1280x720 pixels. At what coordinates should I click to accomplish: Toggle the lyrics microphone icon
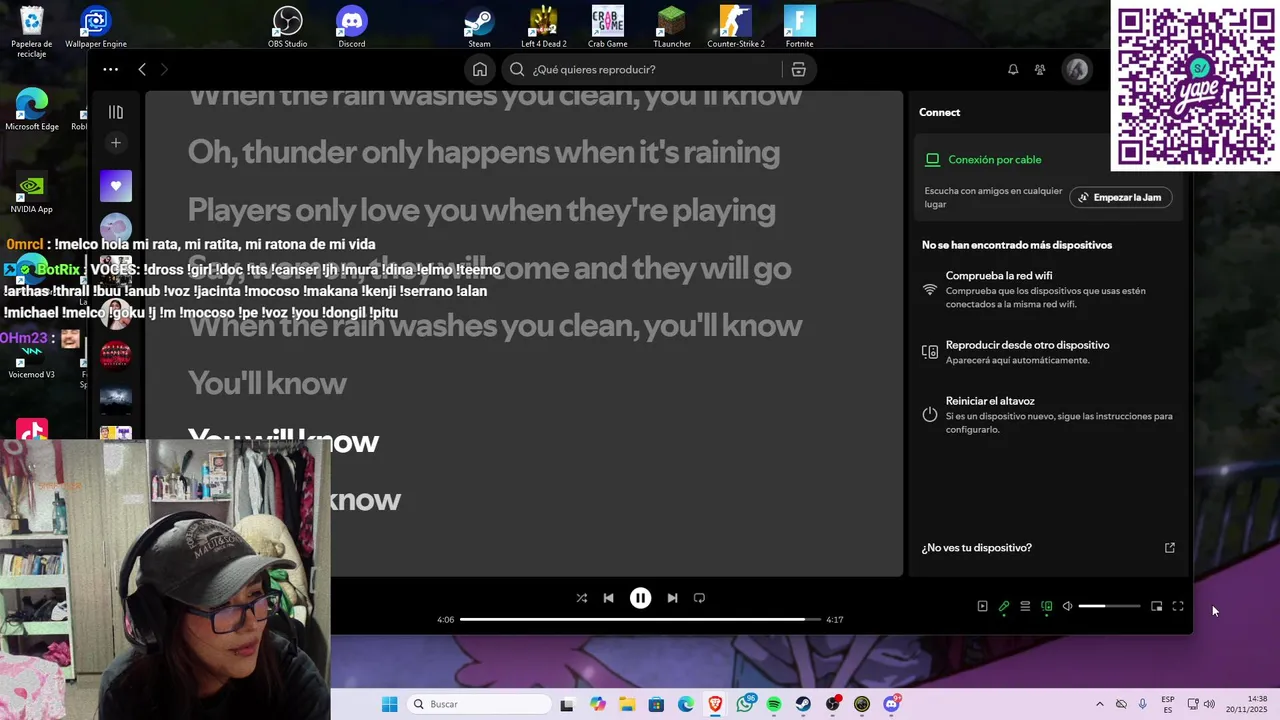point(1004,606)
